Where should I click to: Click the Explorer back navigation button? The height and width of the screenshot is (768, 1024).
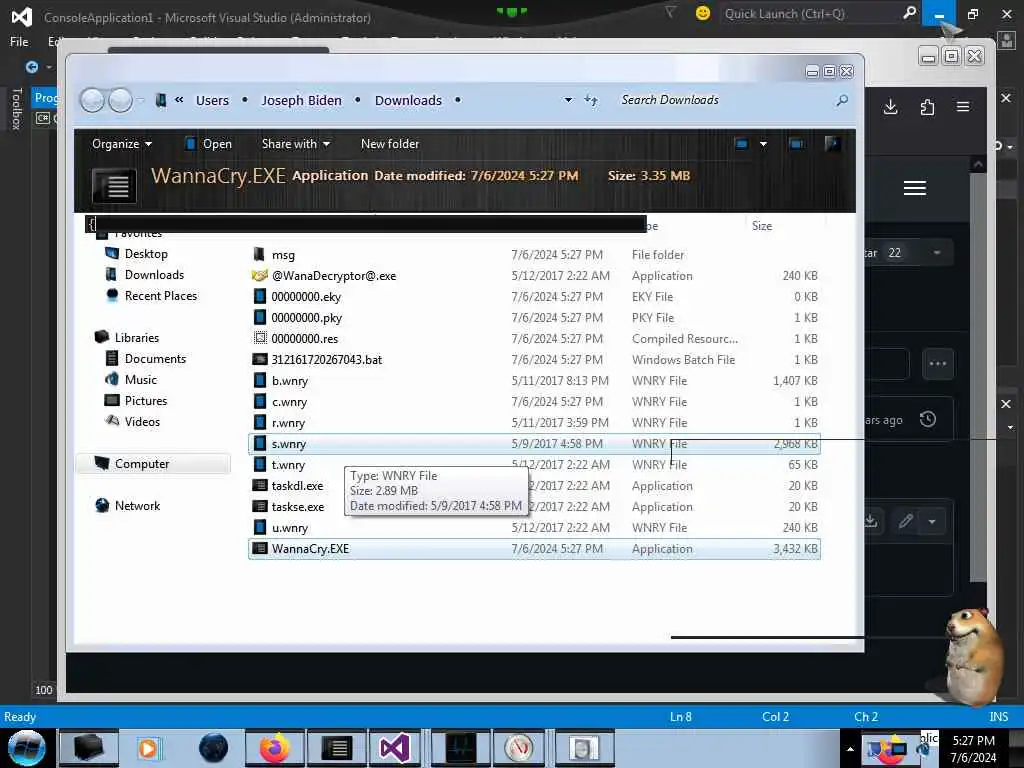pyautogui.click(x=92, y=101)
